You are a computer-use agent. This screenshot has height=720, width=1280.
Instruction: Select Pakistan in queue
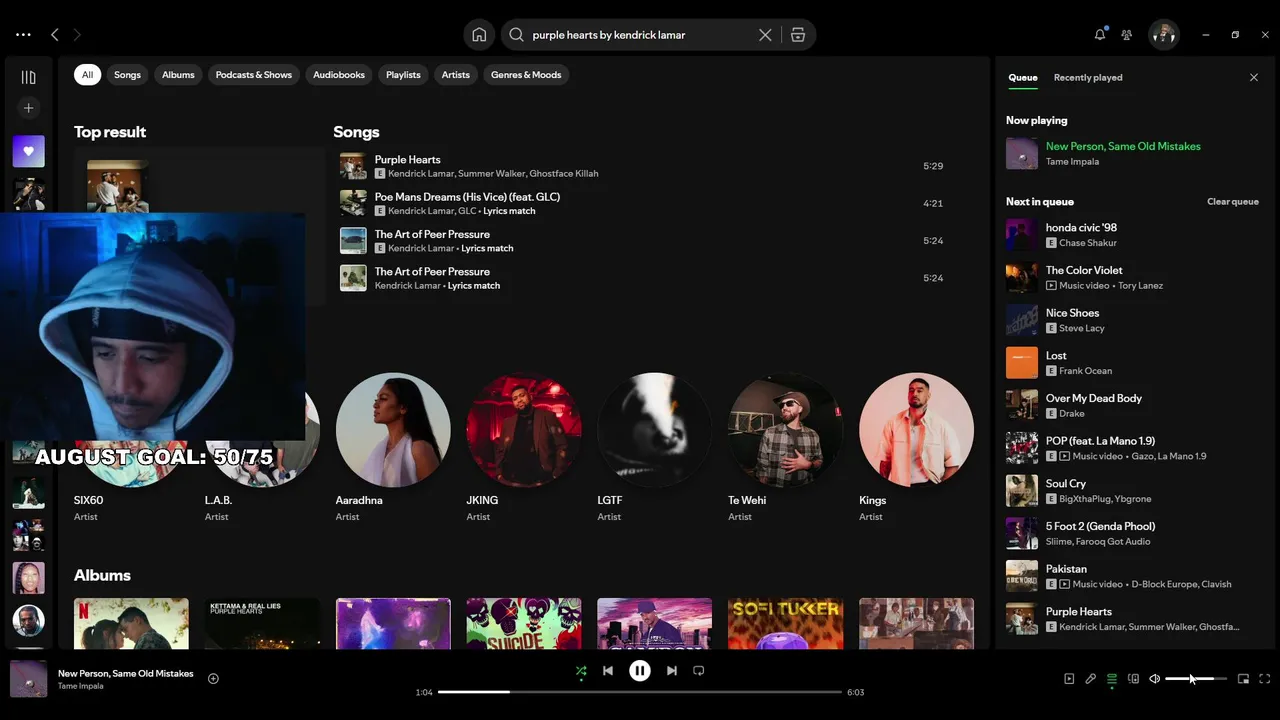point(1132,576)
